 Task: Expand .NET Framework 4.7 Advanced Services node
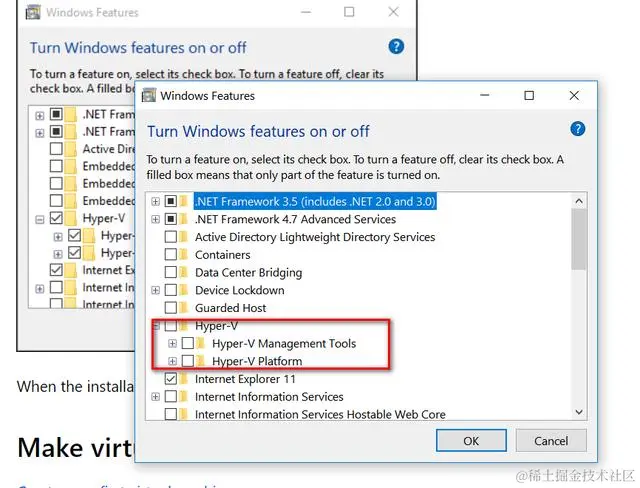point(155,220)
